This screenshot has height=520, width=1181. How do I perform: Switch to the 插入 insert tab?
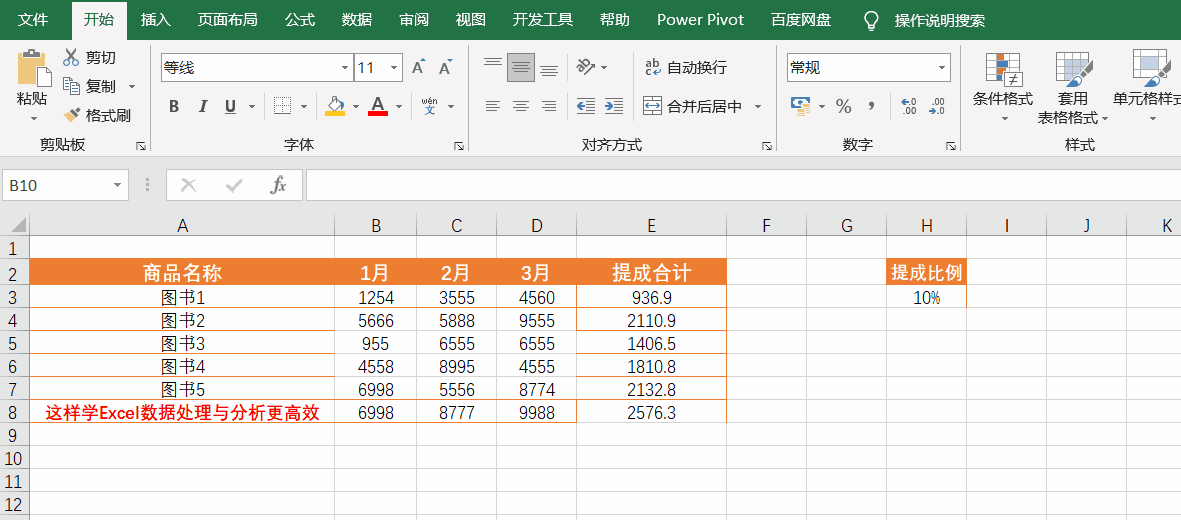point(156,20)
